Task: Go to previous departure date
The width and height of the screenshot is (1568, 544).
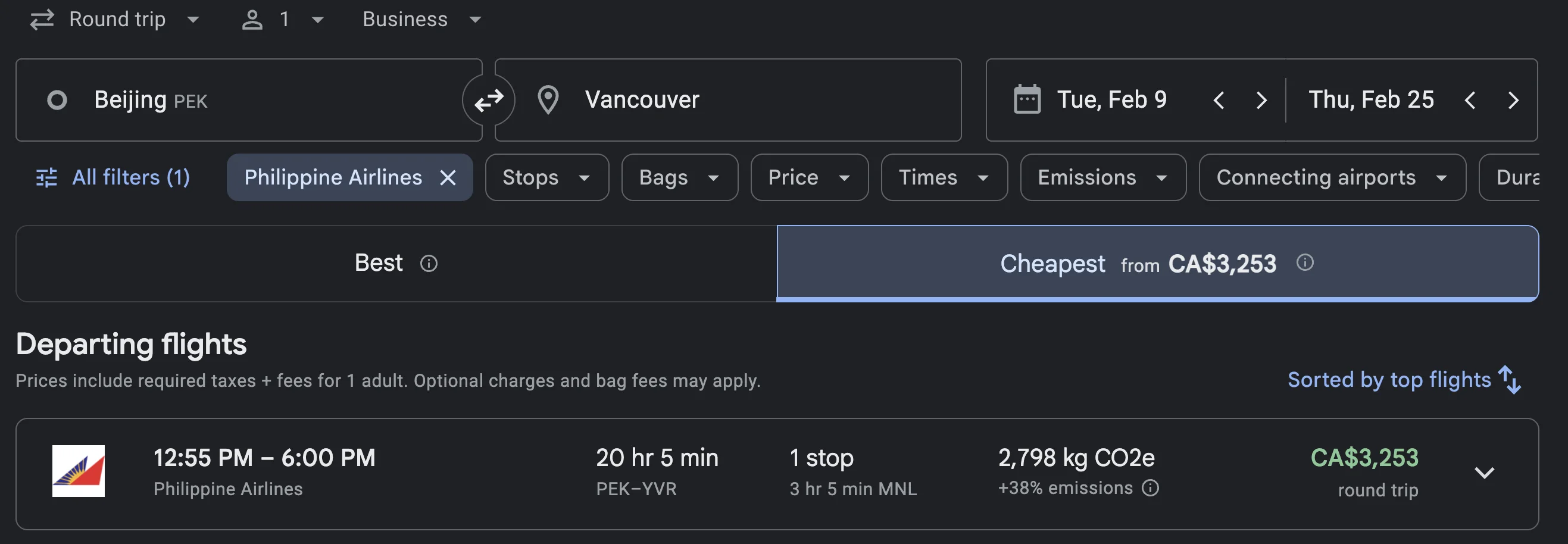Action: [1219, 100]
